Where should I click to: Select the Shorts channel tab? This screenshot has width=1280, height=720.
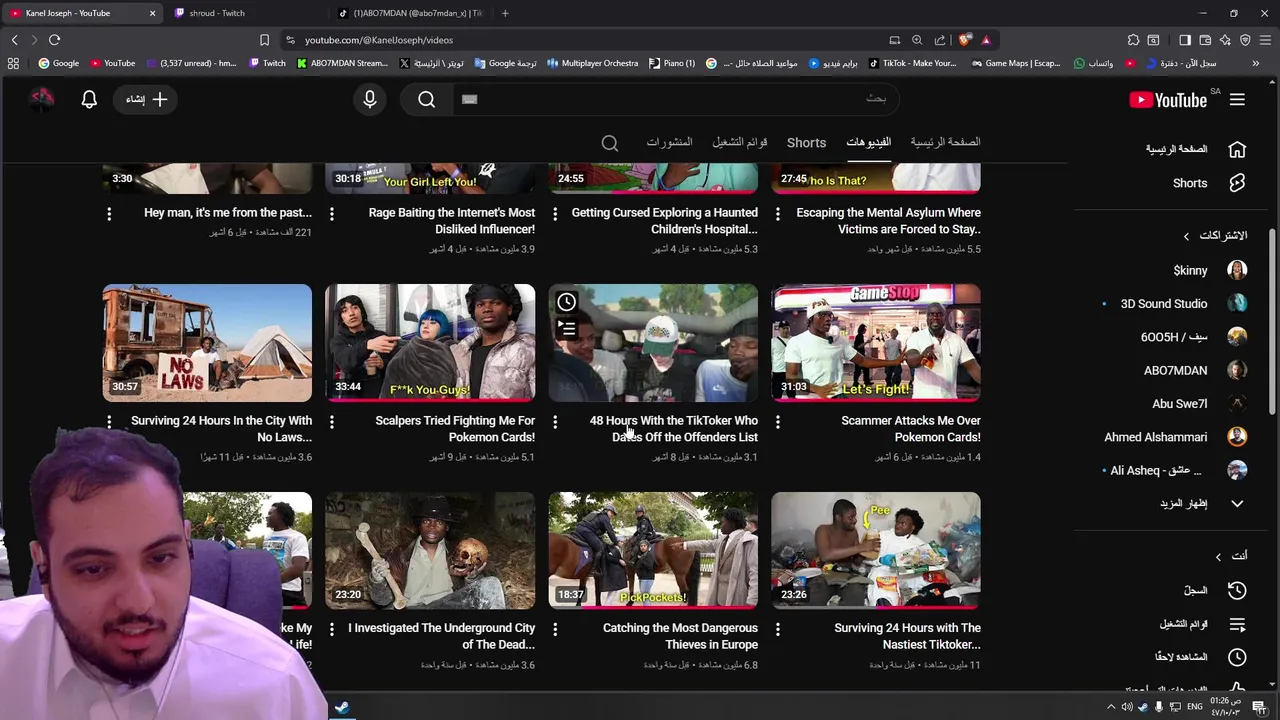(x=806, y=143)
